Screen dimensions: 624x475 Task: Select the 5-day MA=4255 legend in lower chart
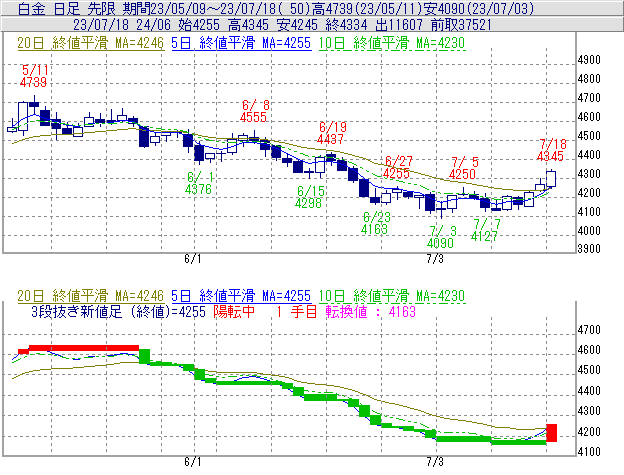241,296
